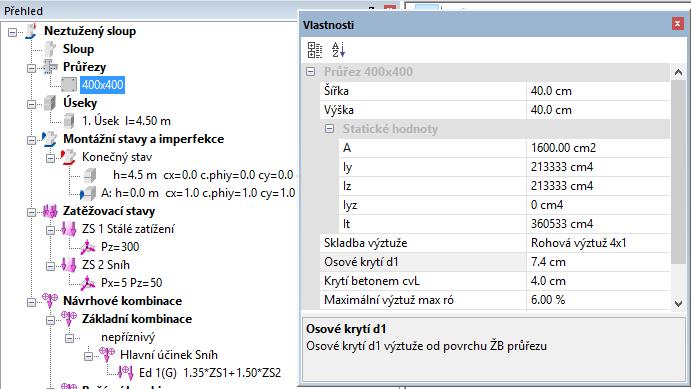Collapse the Zatěžovací stavy node

31,212
